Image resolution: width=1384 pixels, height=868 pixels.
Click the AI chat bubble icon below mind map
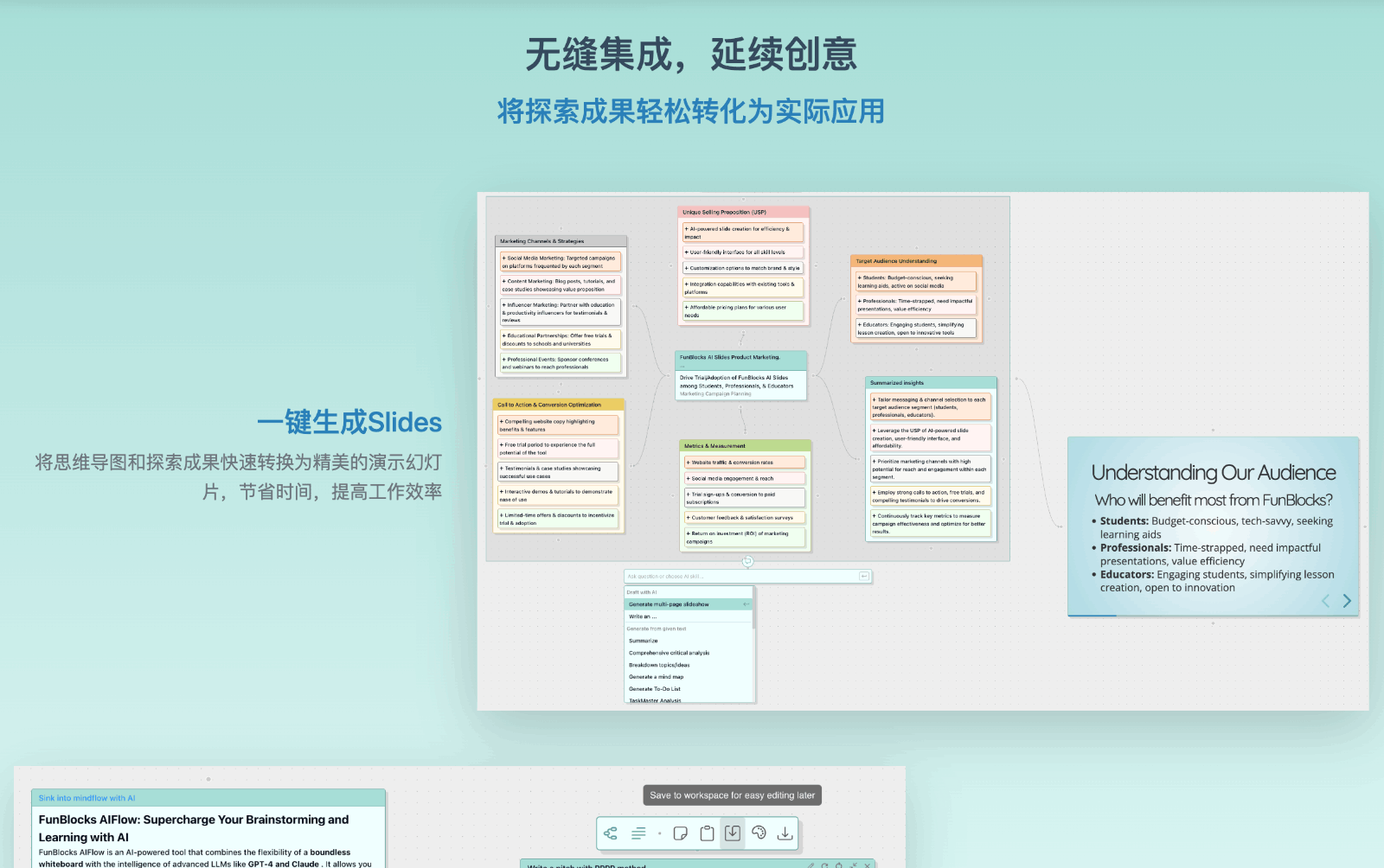747,561
